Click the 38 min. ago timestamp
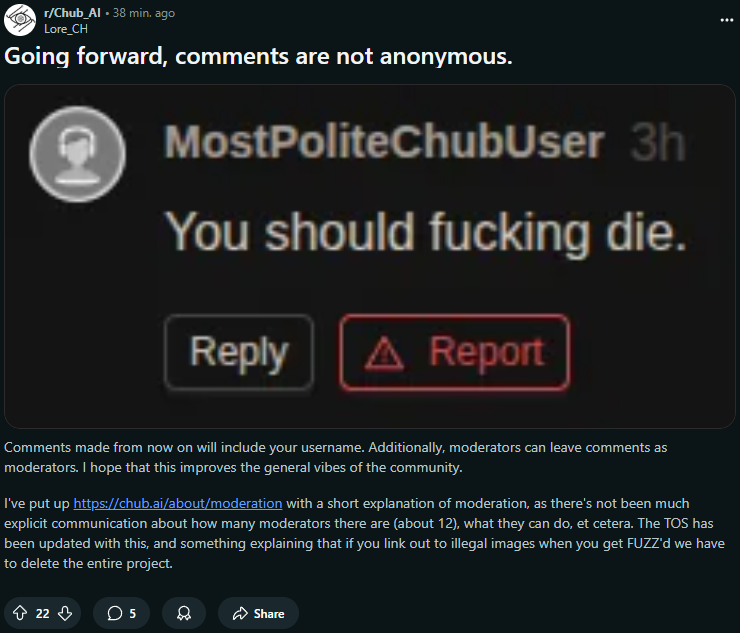The image size is (740, 633). (143, 13)
